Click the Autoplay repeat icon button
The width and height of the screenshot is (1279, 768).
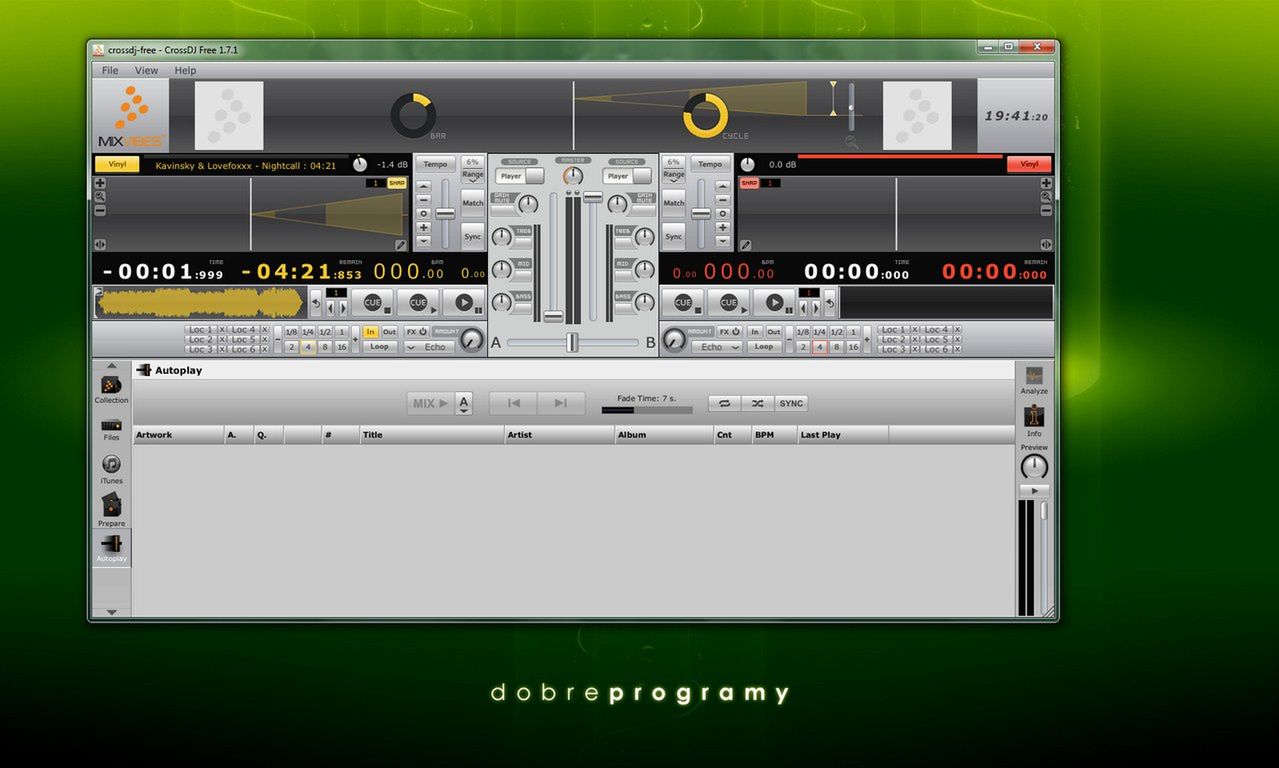click(x=724, y=403)
